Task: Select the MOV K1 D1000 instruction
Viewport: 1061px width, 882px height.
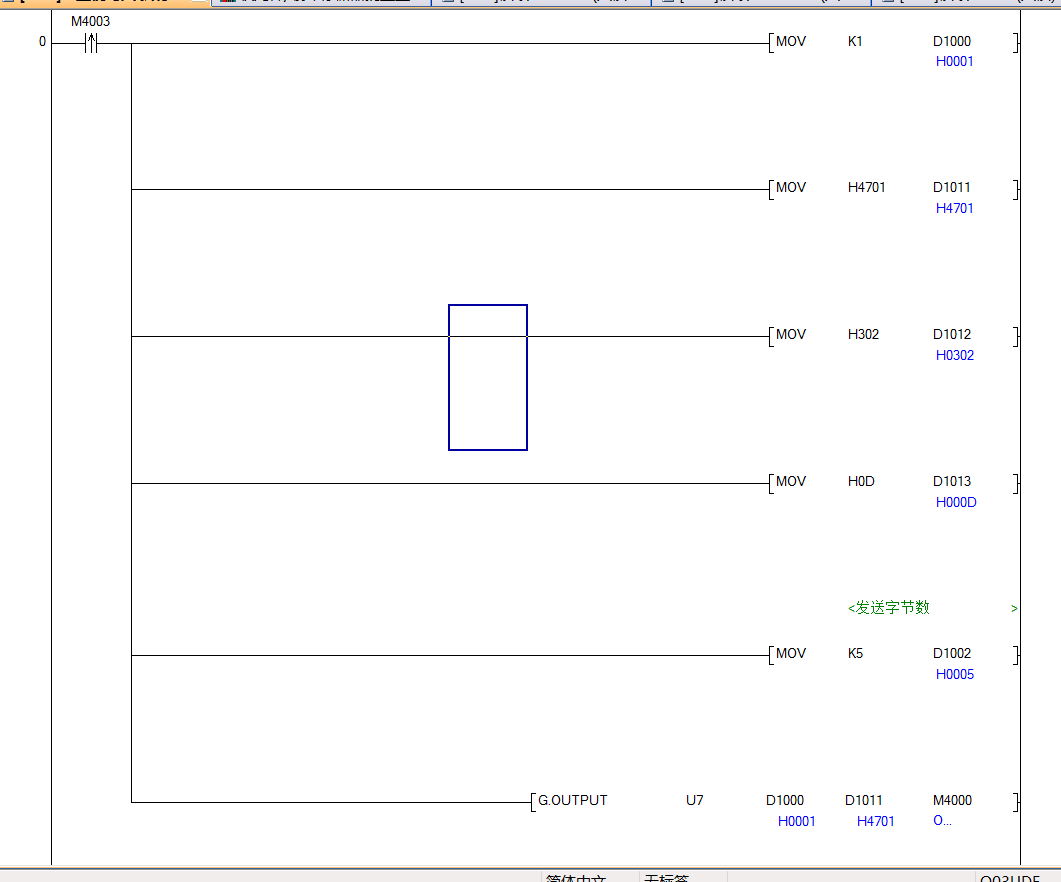Action: pyautogui.click(x=791, y=42)
